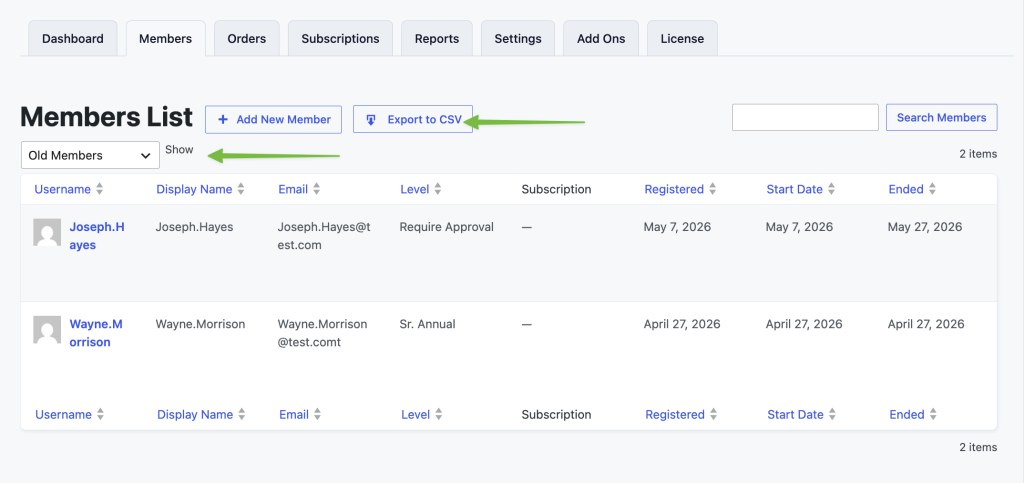The width and height of the screenshot is (1024, 483).
Task: Switch to the Orders tab
Action: [x=247, y=39]
